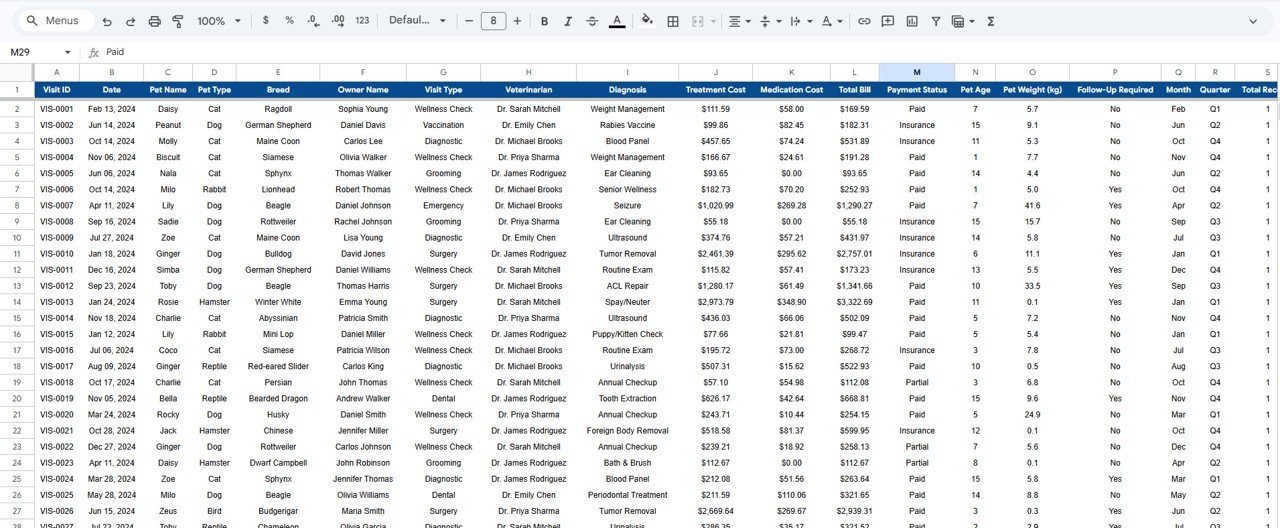Decrease font size with minus button
1280x528 pixels.
pyautogui.click(x=467, y=21)
